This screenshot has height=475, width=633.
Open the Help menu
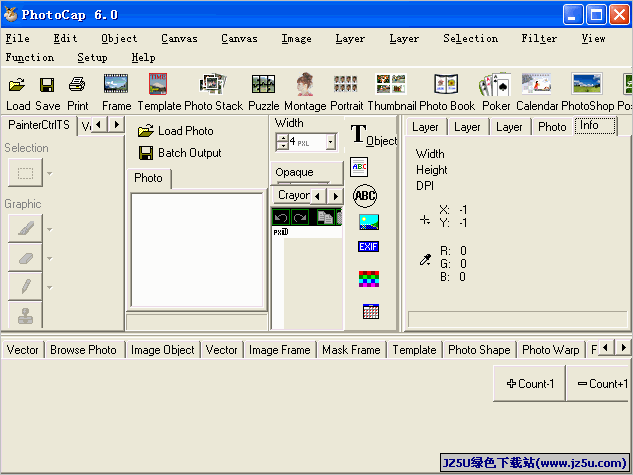pos(144,57)
